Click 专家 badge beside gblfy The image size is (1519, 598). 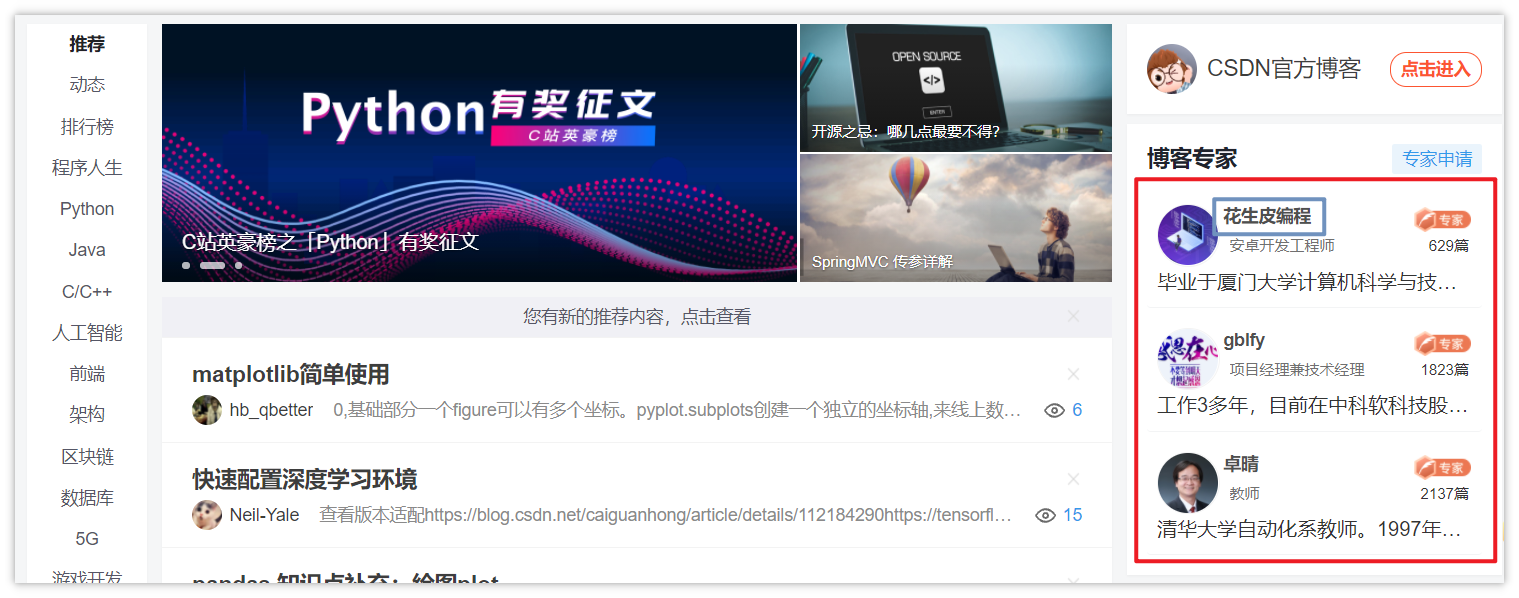(x=1442, y=343)
